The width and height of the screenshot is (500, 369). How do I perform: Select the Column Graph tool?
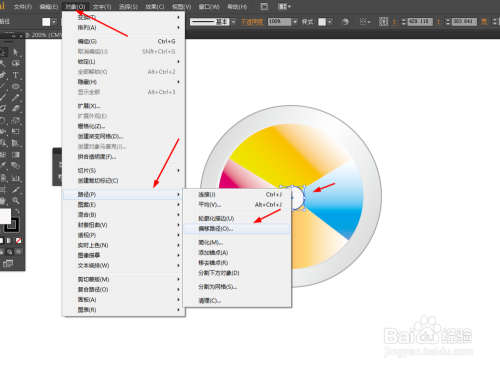16,177
